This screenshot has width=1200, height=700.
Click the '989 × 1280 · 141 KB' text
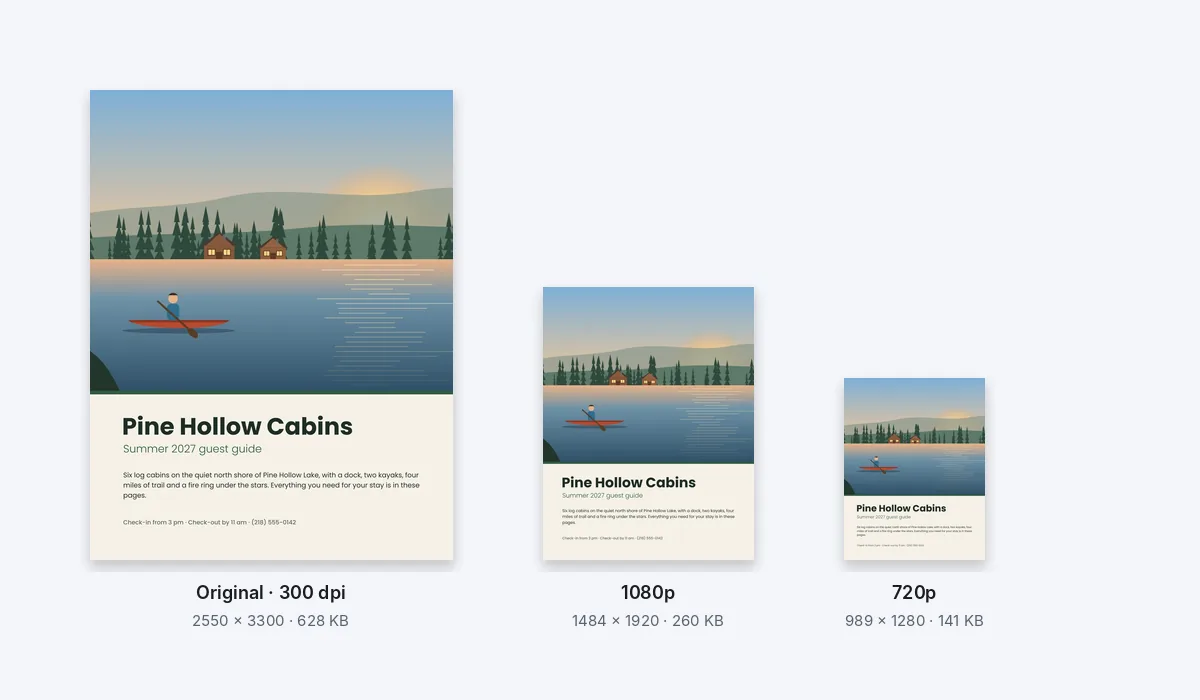pos(914,621)
